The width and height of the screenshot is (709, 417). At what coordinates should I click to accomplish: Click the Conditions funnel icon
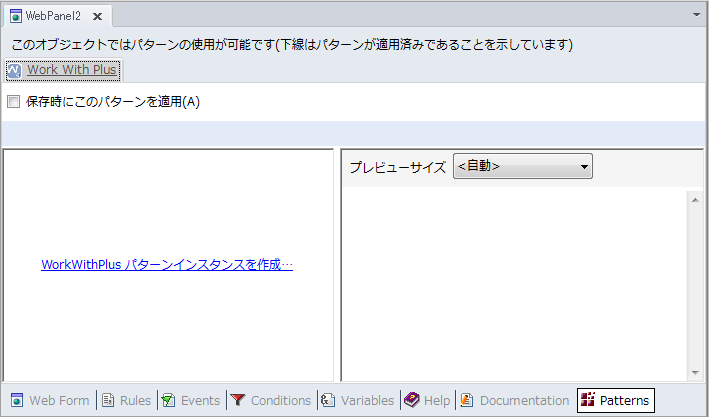coord(238,400)
